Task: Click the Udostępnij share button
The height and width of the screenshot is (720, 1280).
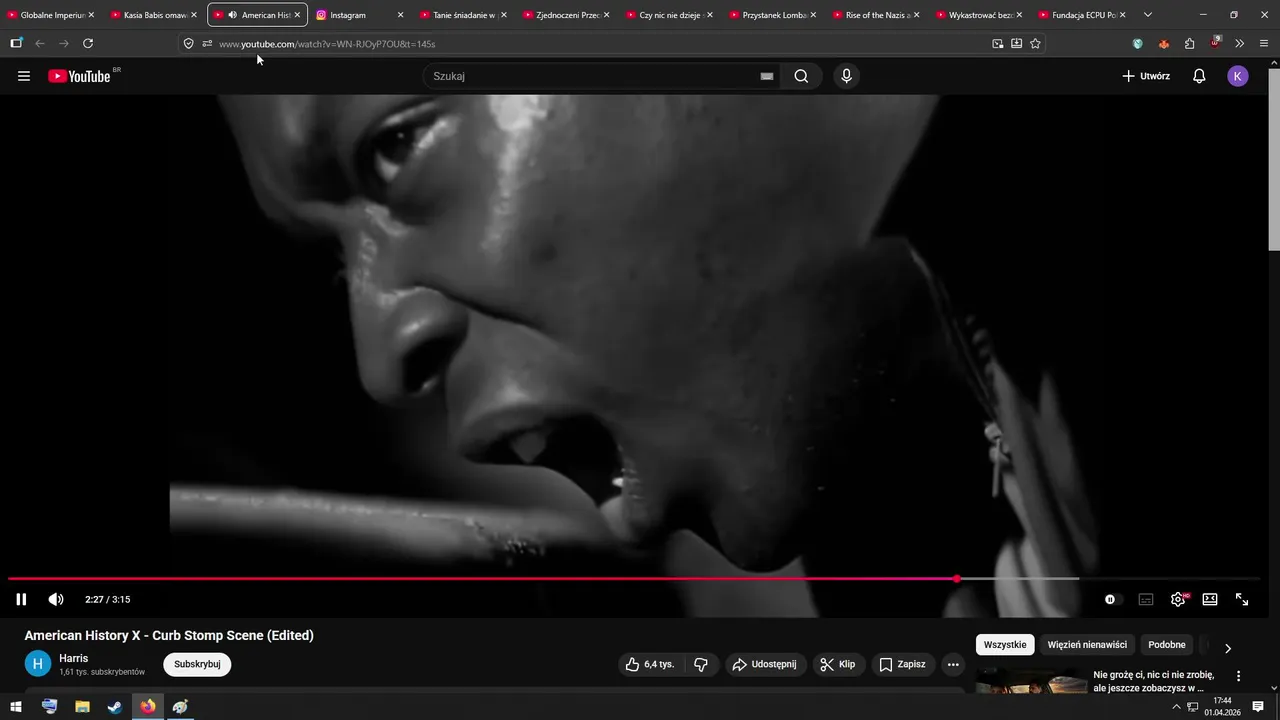Action: (x=764, y=664)
